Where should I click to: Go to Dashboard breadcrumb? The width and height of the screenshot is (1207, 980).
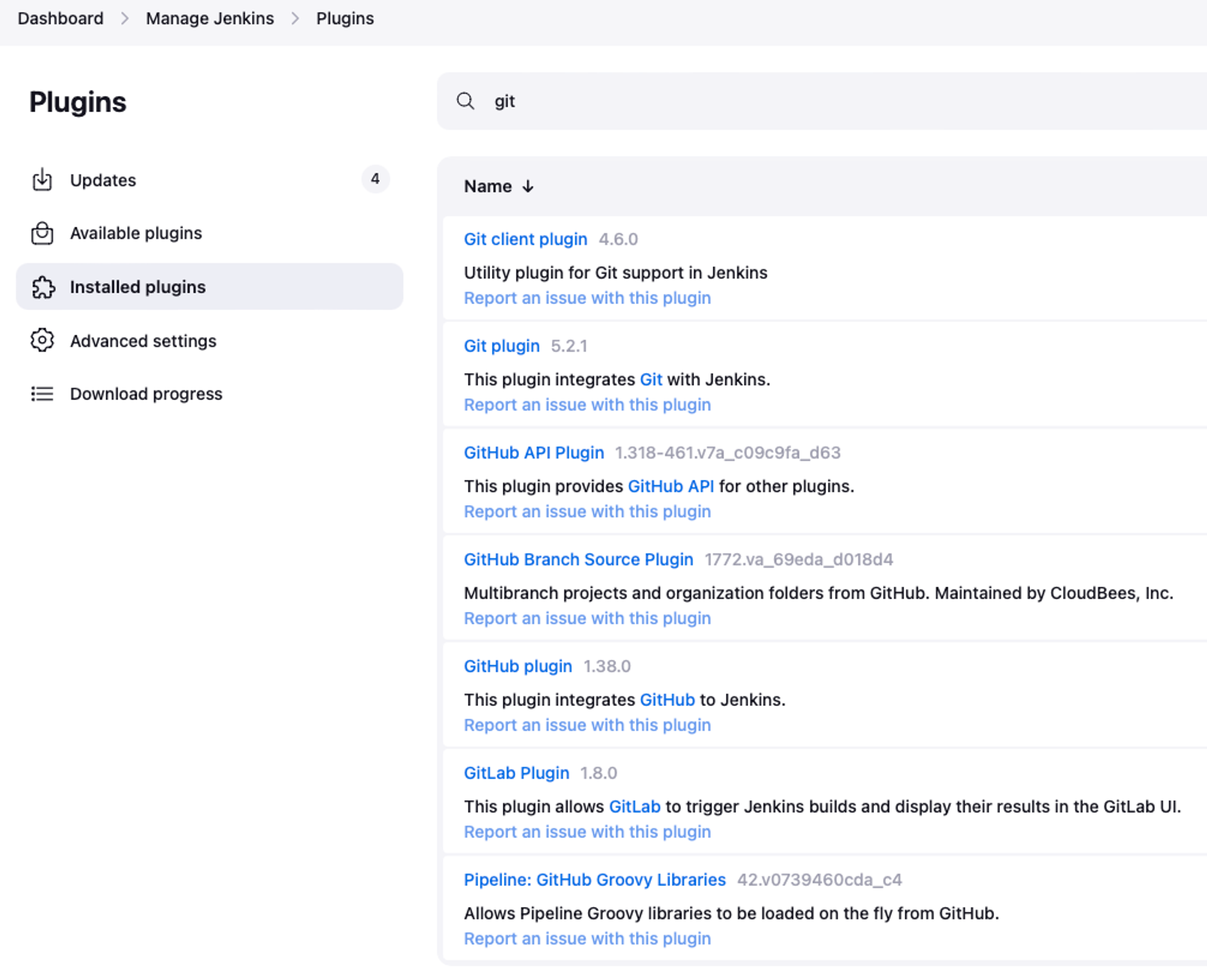pyautogui.click(x=60, y=19)
